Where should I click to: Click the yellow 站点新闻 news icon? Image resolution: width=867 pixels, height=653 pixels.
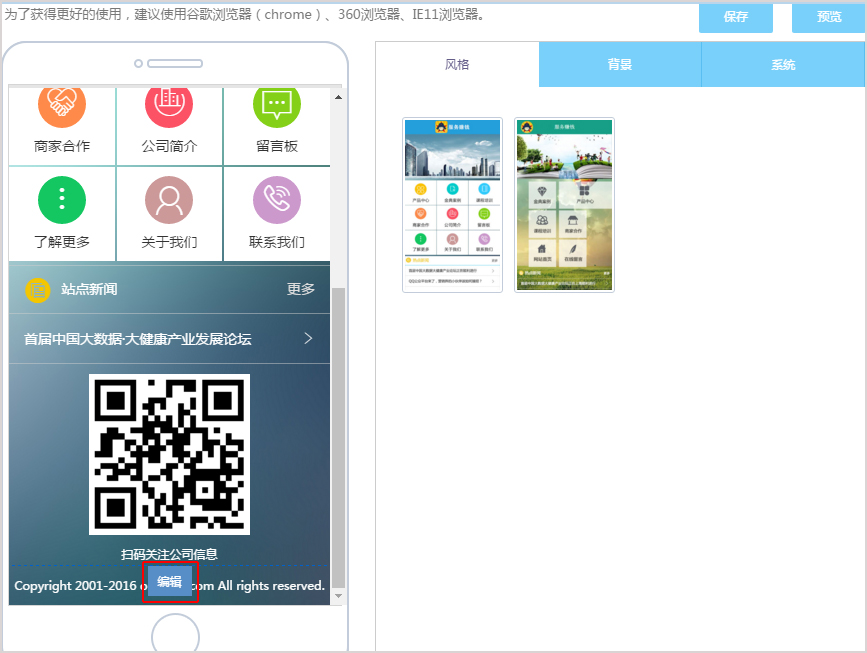coord(38,290)
